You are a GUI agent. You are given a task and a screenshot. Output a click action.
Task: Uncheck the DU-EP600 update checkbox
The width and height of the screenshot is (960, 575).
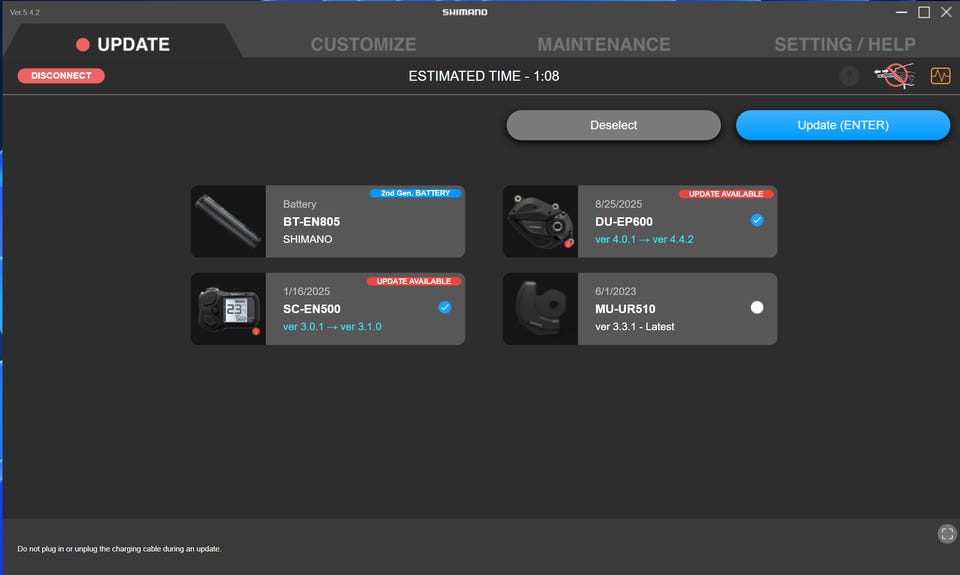pos(757,220)
